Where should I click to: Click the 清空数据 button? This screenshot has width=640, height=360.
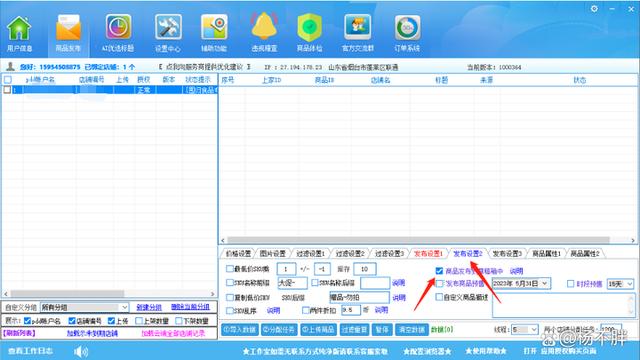pos(412,329)
